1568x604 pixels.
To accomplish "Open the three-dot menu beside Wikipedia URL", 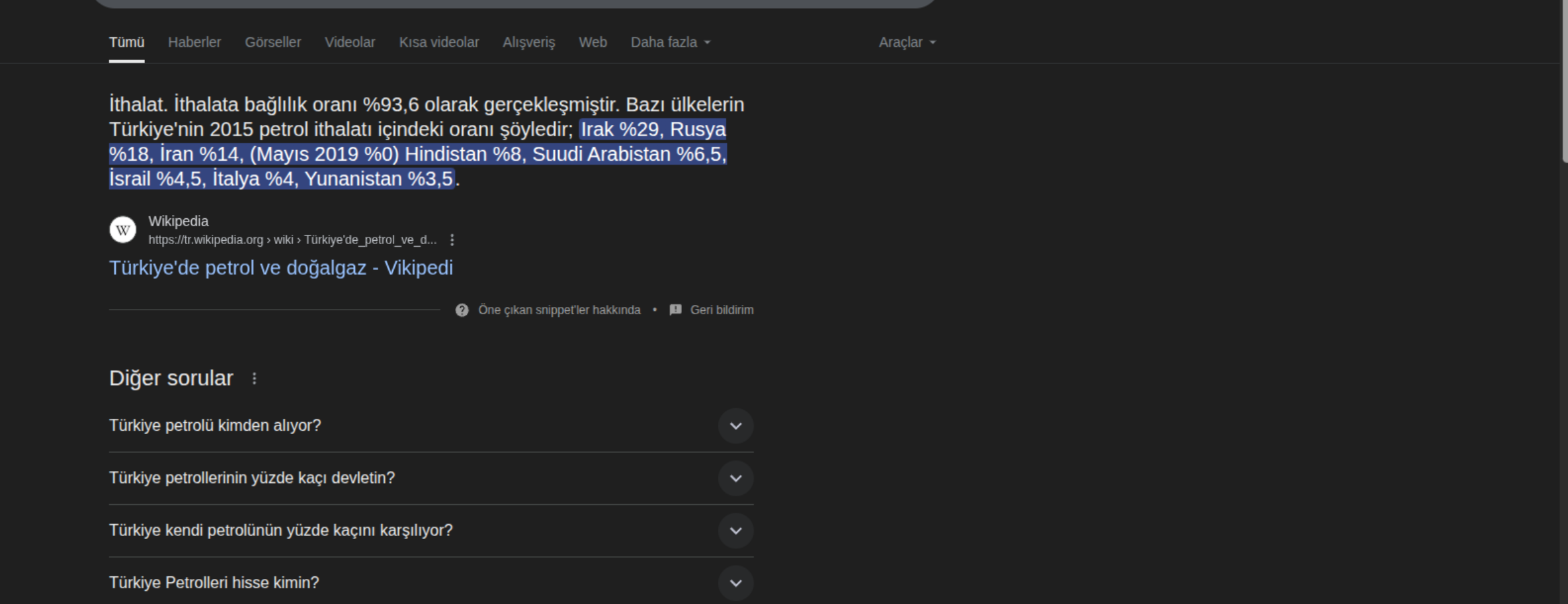I will click(452, 240).
